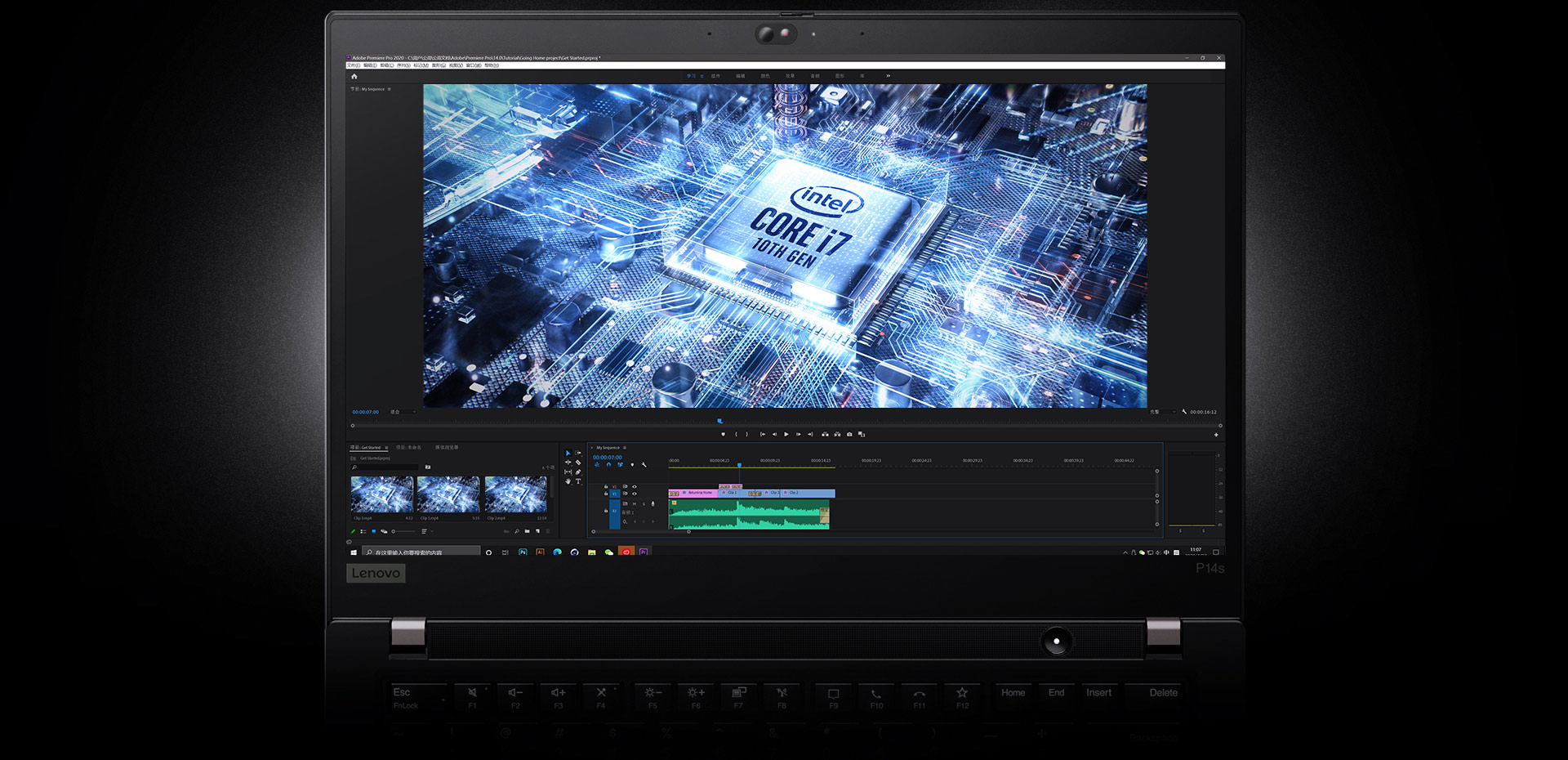Open playback resolution 完整 dropdown

coord(1163,412)
